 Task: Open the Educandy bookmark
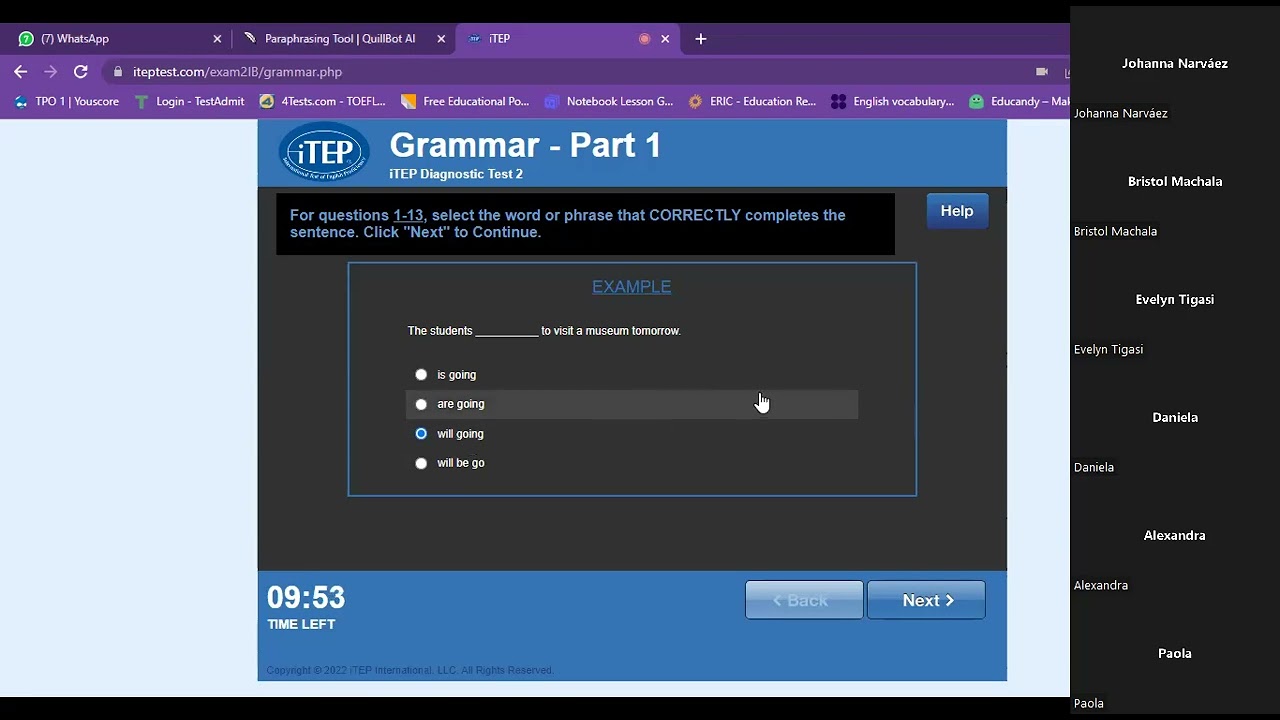click(x=1018, y=101)
